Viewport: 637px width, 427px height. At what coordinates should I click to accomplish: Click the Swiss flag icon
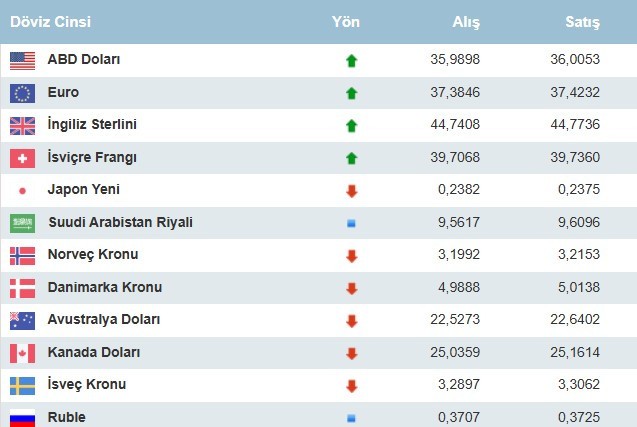tap(22, 158)
